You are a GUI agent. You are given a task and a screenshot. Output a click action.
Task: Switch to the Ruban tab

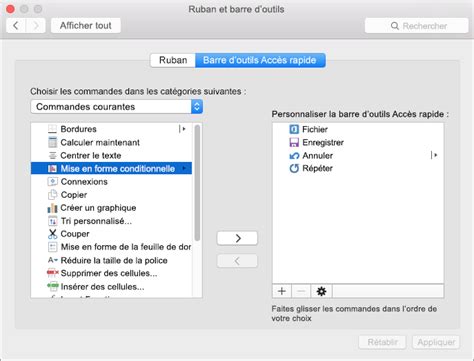(x=173, y=60)
